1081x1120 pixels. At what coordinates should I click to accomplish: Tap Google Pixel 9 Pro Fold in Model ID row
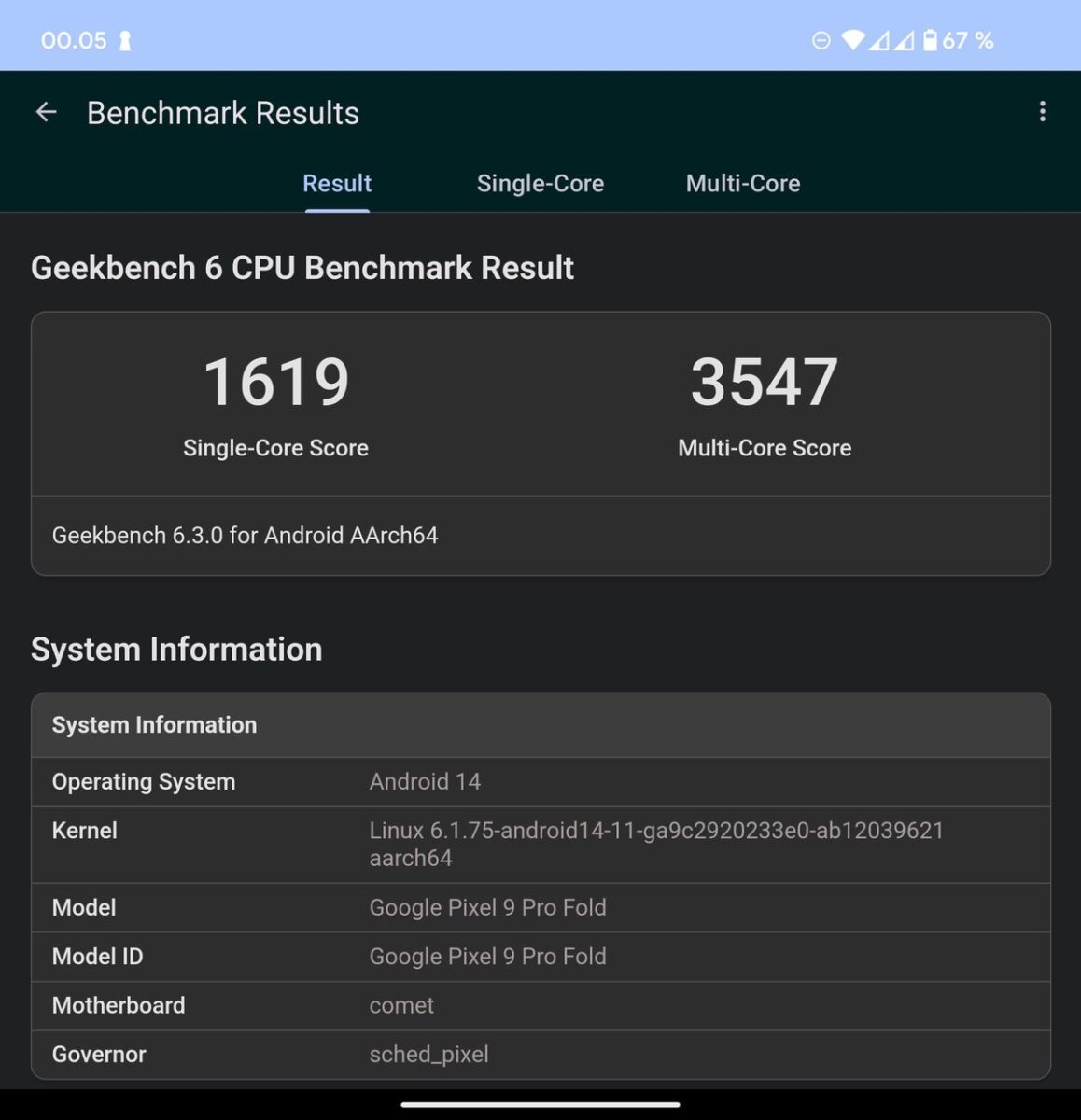click(x=487, y=957)
